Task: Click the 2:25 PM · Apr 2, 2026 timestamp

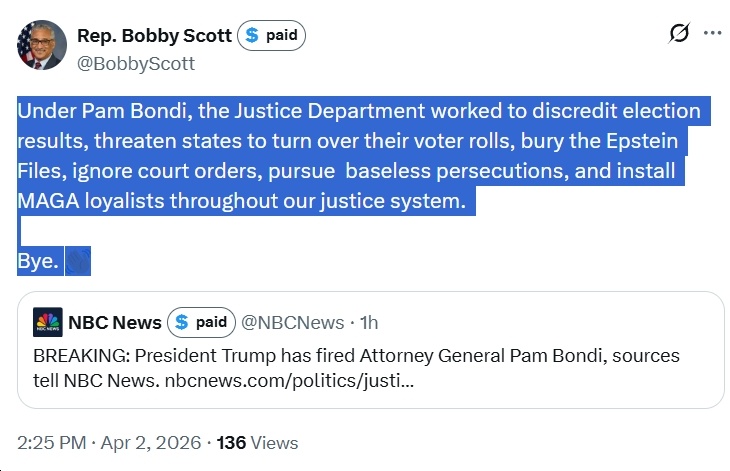Action: 107,442
